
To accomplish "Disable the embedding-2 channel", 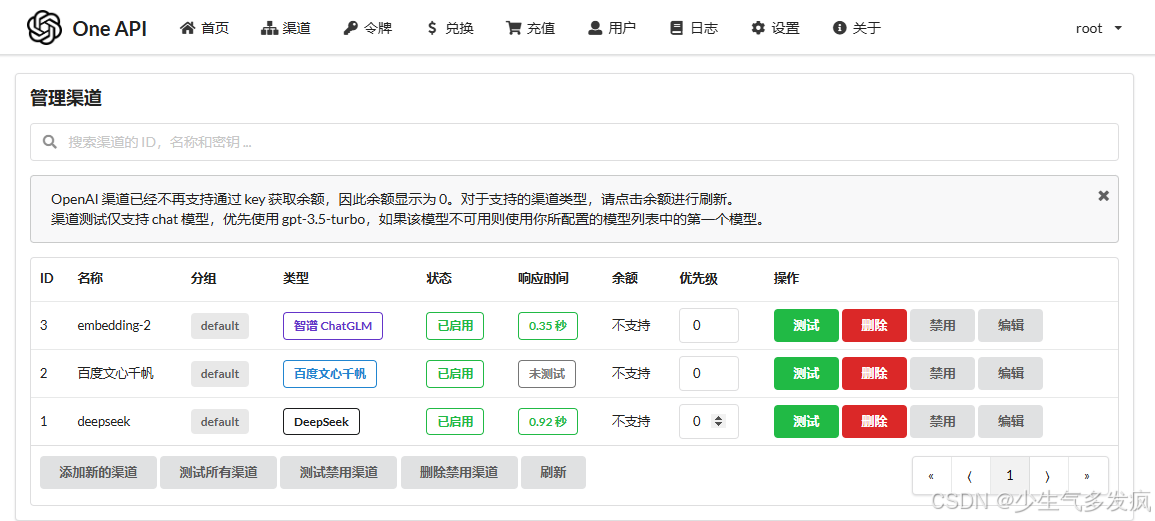I will click(x=942, y=326).
